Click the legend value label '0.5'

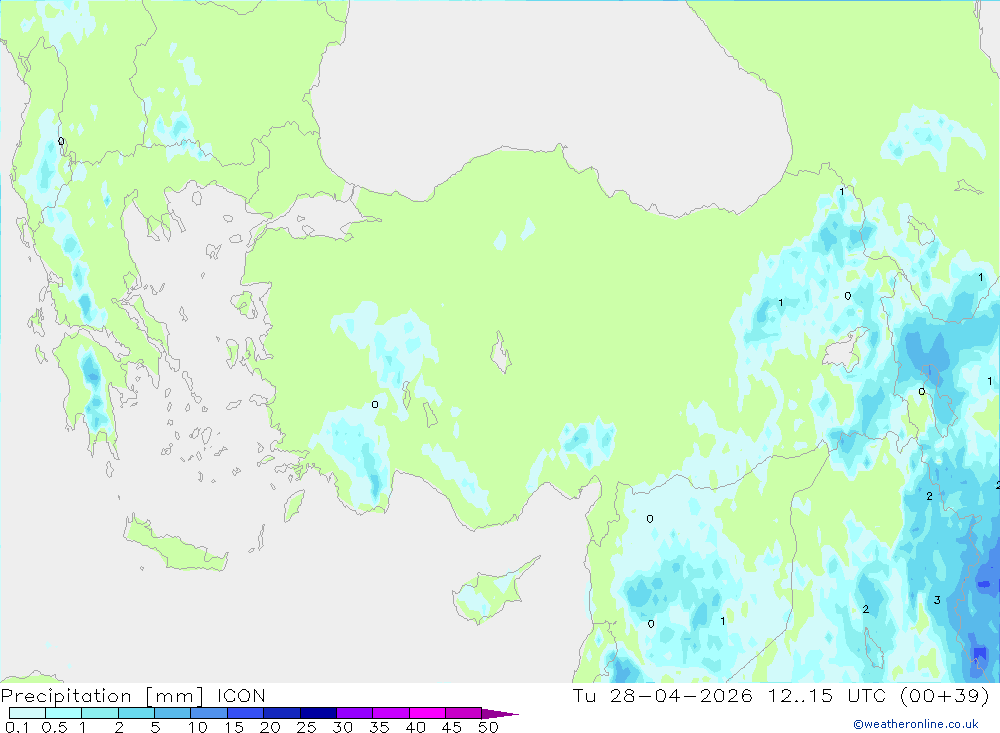pyautogui.click(x=54, y=727)
